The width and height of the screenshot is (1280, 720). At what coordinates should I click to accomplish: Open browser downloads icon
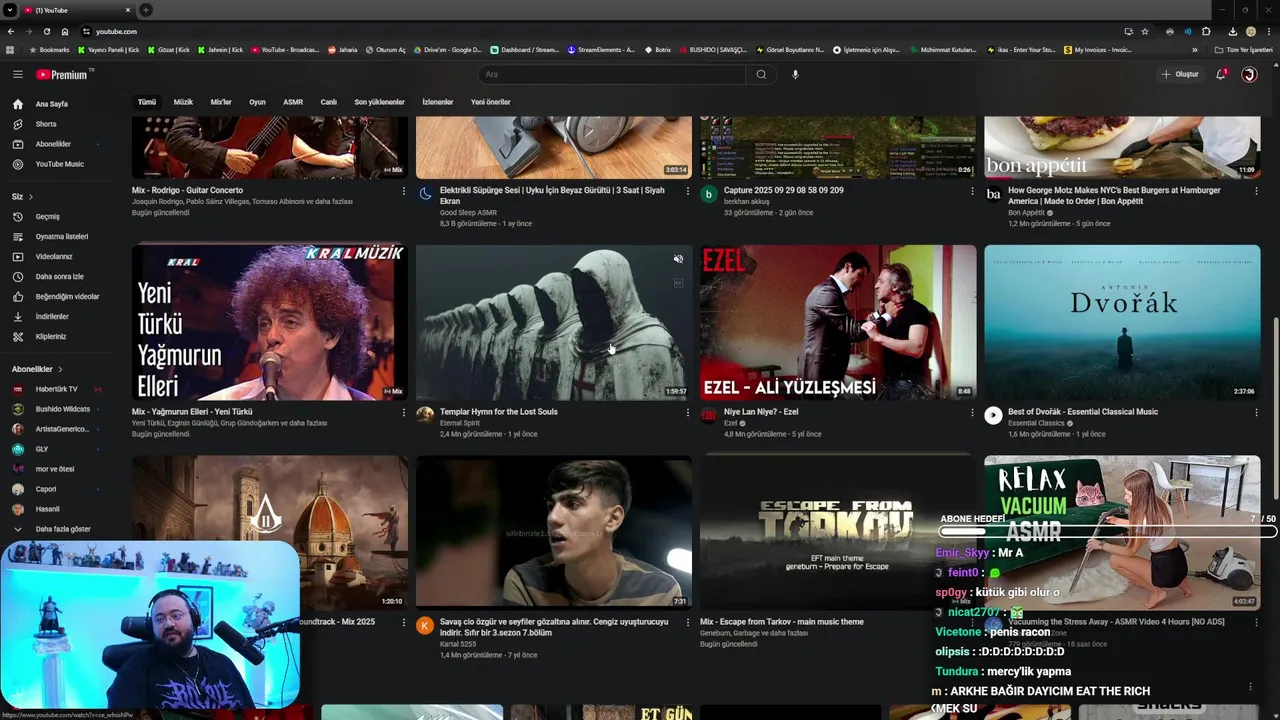click(1233, 31)
